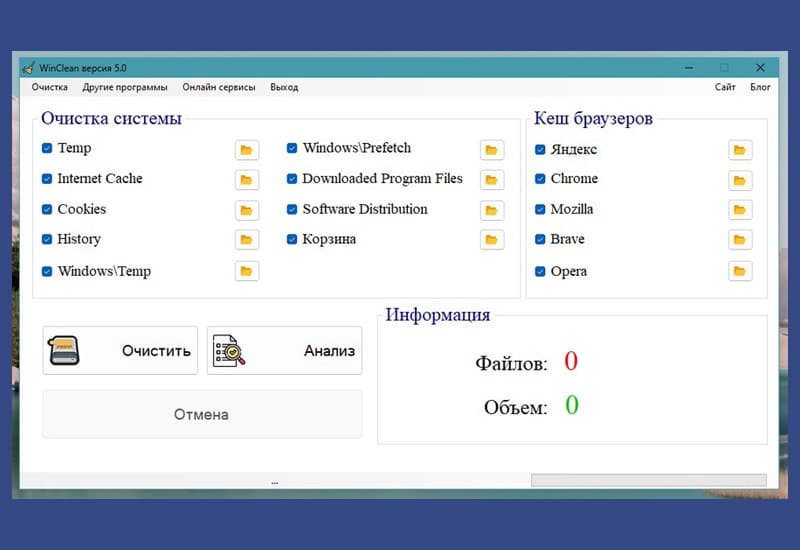Toggle the Software Distribution checkbox
The image size is (800, 550).
coord(292,209)
